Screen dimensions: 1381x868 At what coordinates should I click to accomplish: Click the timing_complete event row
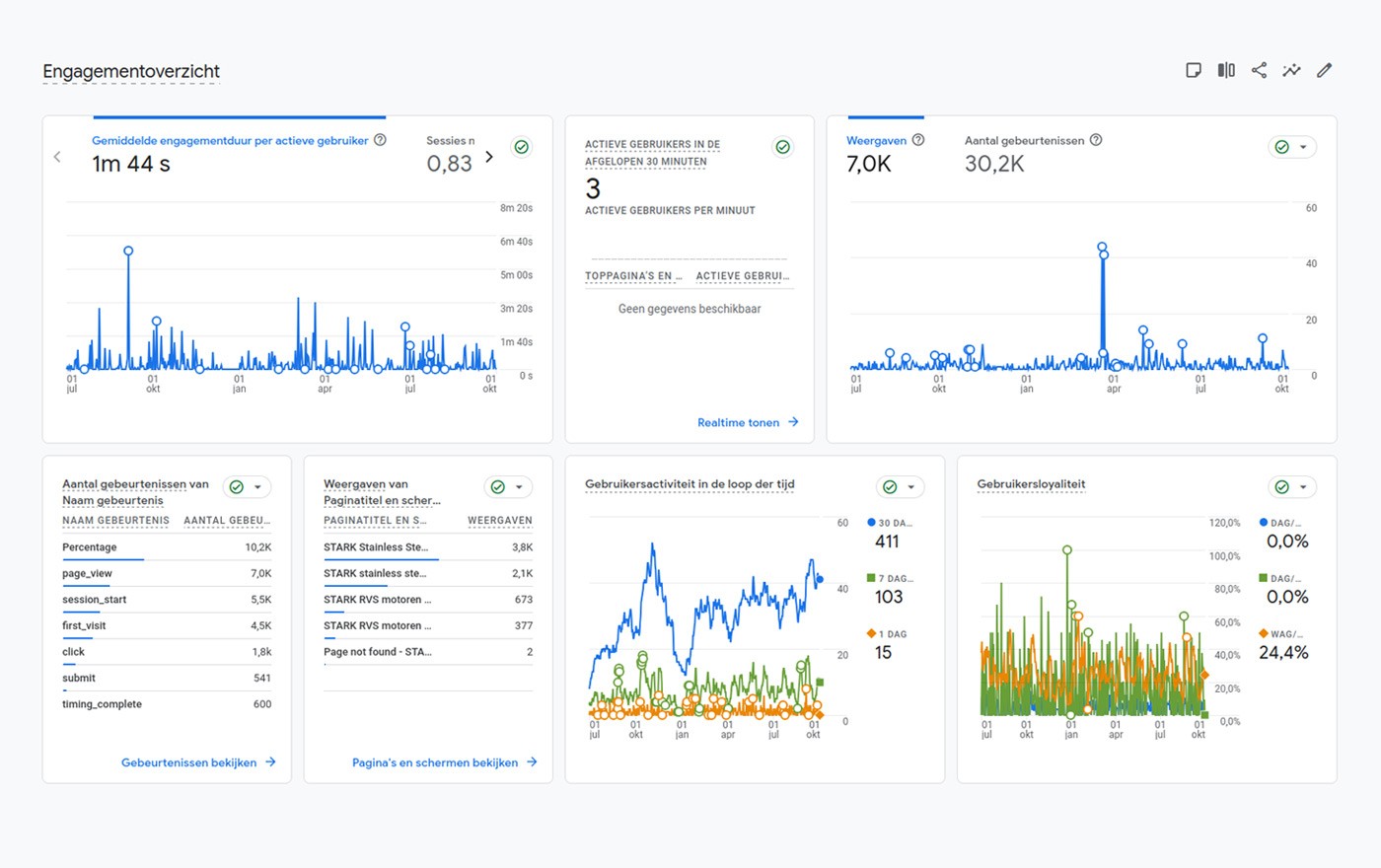coord(167,704)
